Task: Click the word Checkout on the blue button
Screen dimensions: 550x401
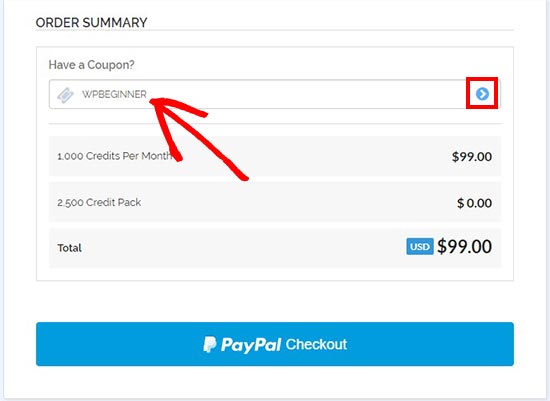Action: [x=316, y=345]
